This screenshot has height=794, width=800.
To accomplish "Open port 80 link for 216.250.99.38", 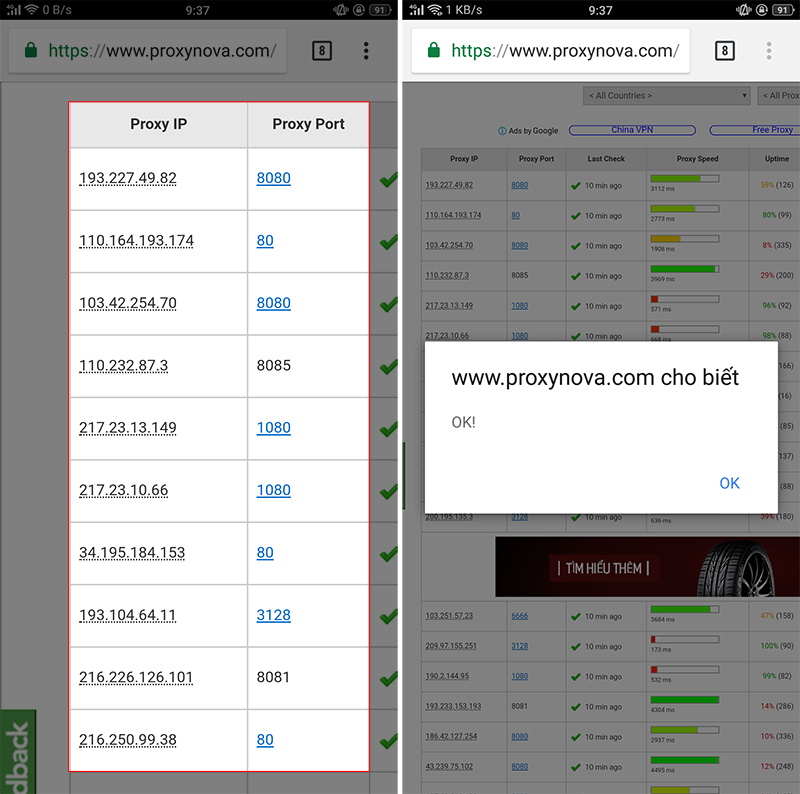I will pos(265,740).
